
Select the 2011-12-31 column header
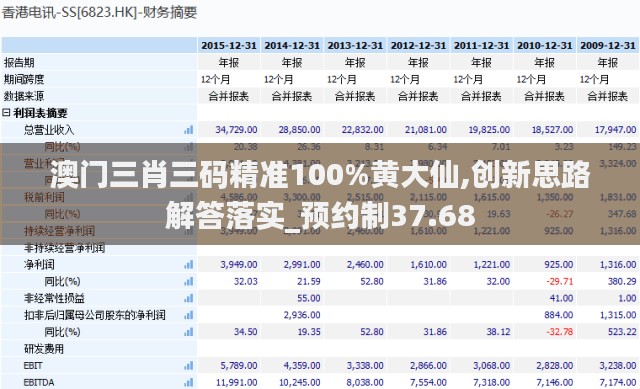tap(482, 45)
